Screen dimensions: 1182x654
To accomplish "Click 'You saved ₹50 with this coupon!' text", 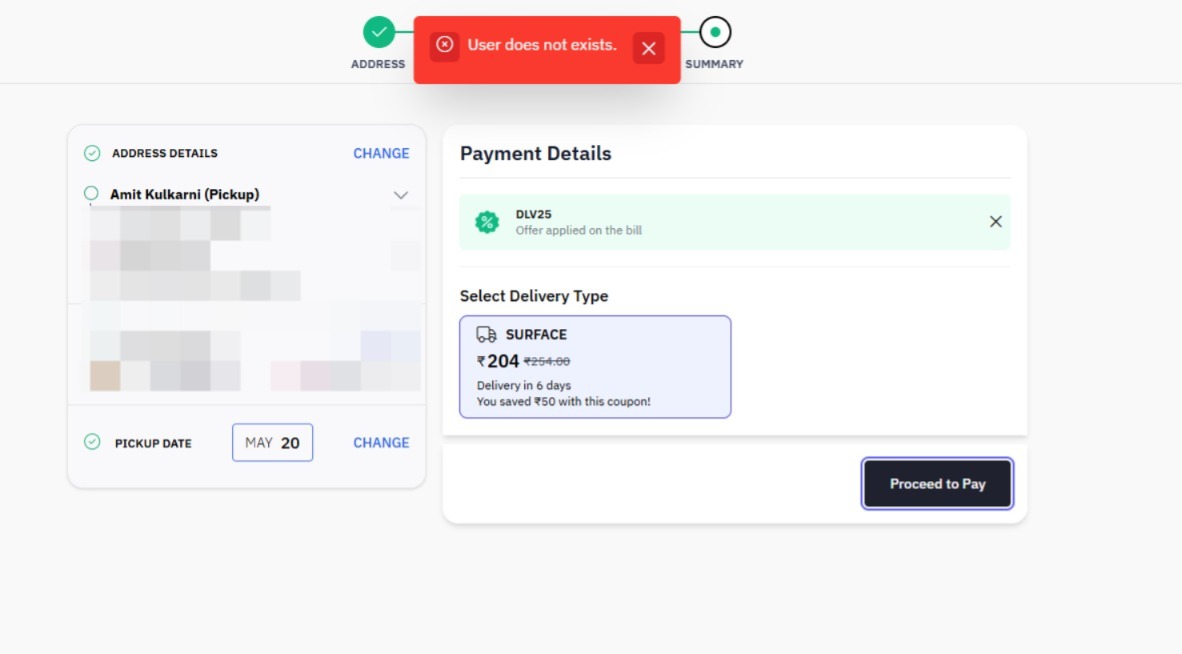I will (x=563, y=402).
